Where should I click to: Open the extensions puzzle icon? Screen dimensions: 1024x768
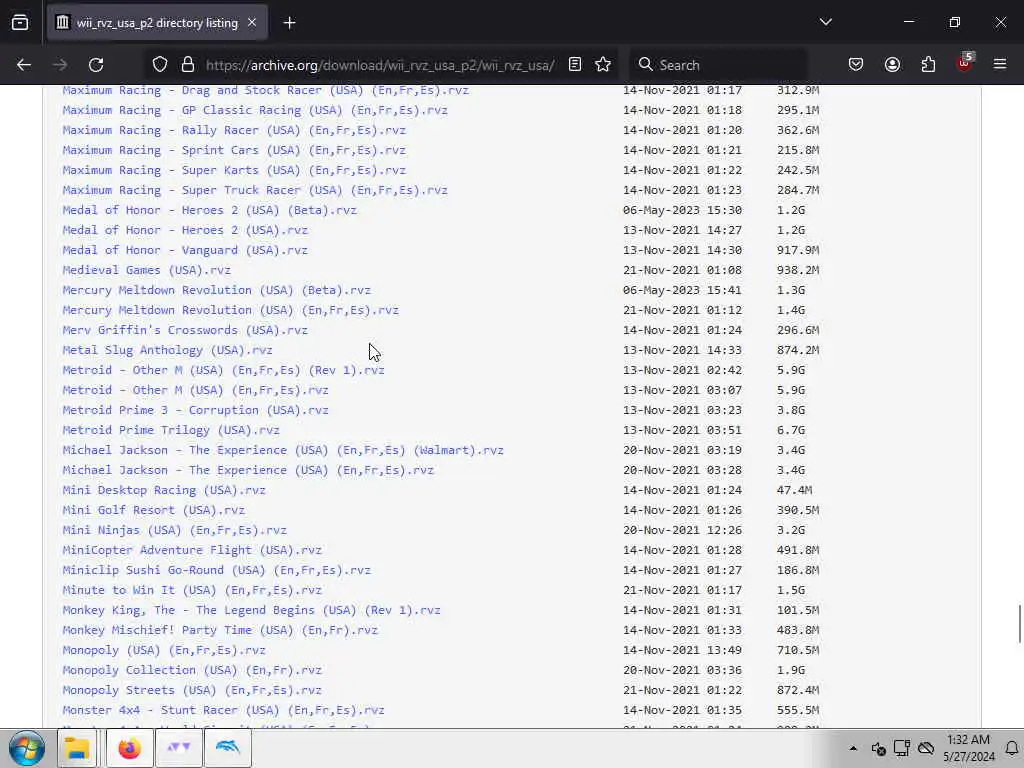(928, 65)
